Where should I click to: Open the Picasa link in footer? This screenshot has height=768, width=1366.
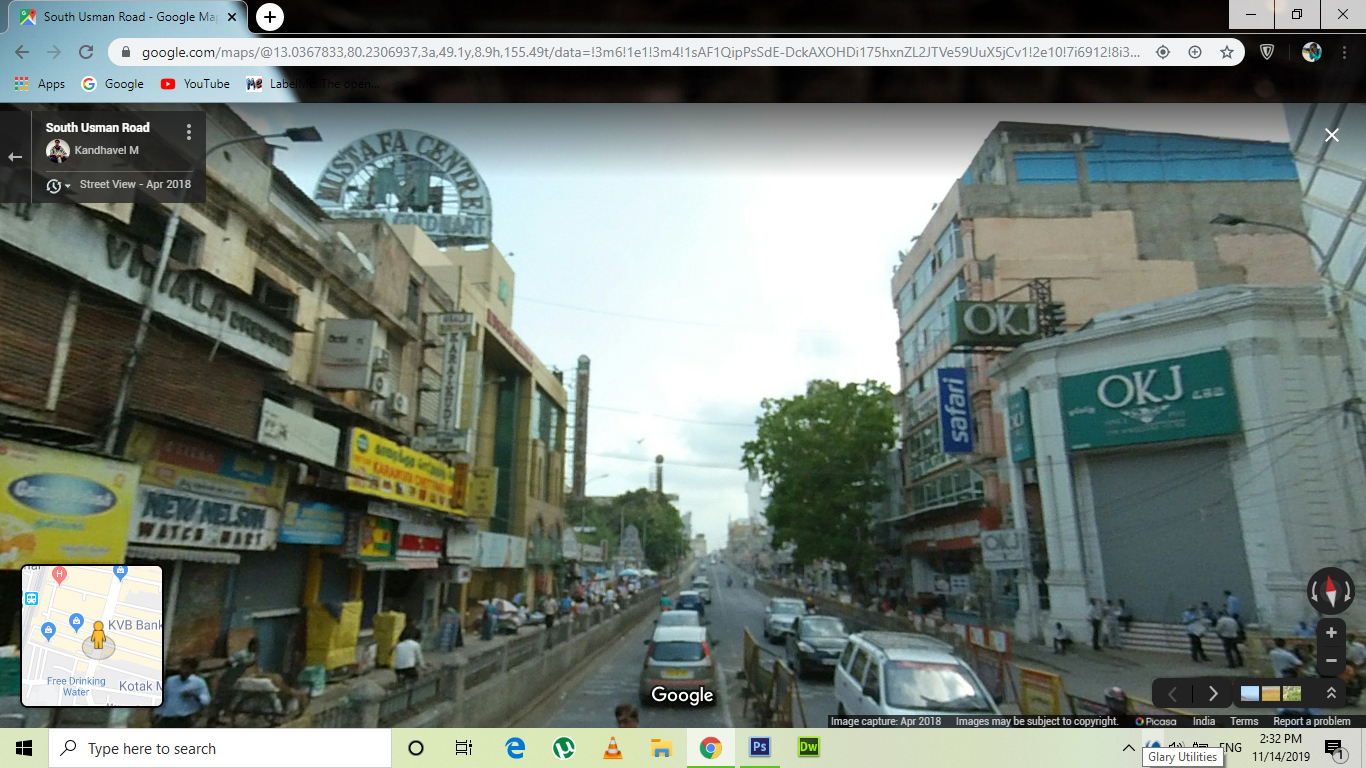1155,721
